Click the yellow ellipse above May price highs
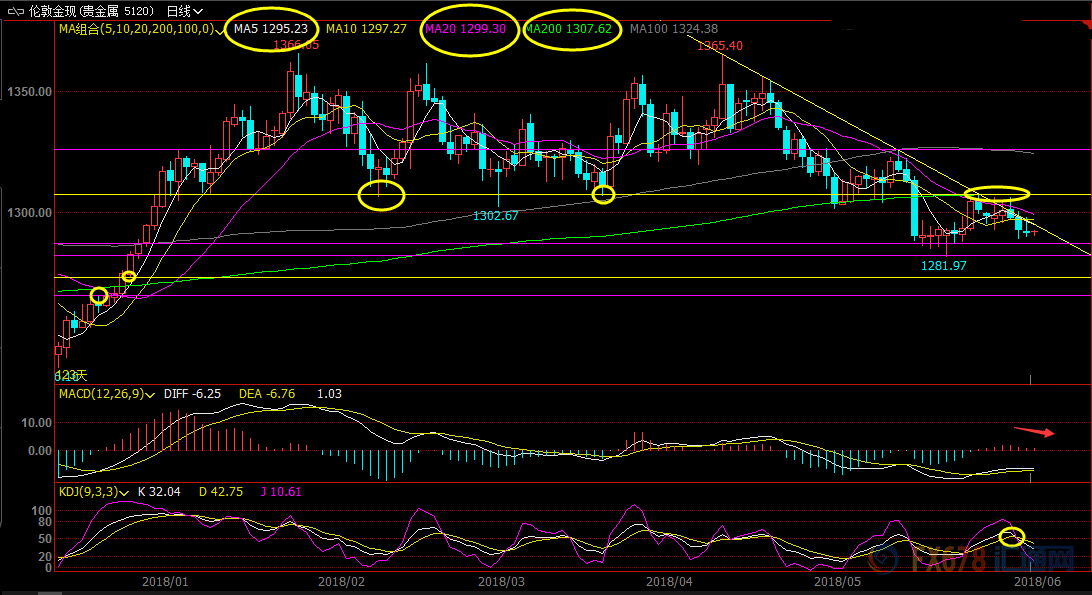This screenshot has width=1092, height=595. (997, 194)
